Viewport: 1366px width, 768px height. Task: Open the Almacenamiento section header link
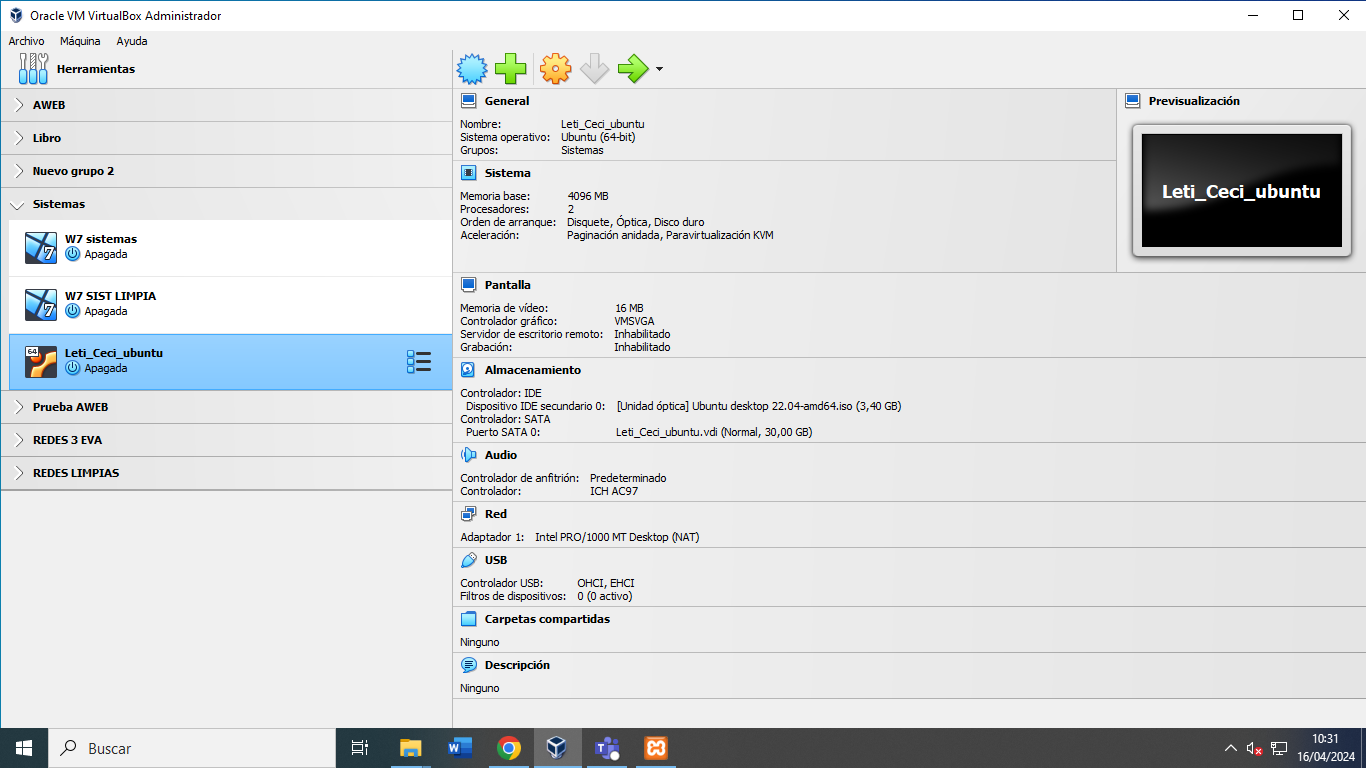[532, 370]
